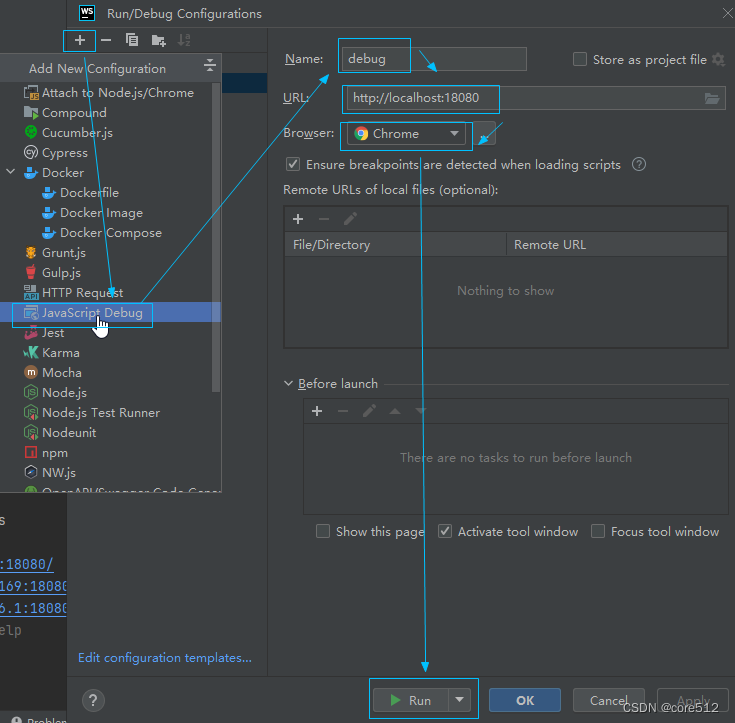Image resolution: width=735 pixels, height=723 pixels.
Task: Click the configuration list scrollbar
Action: coord(216,237)
